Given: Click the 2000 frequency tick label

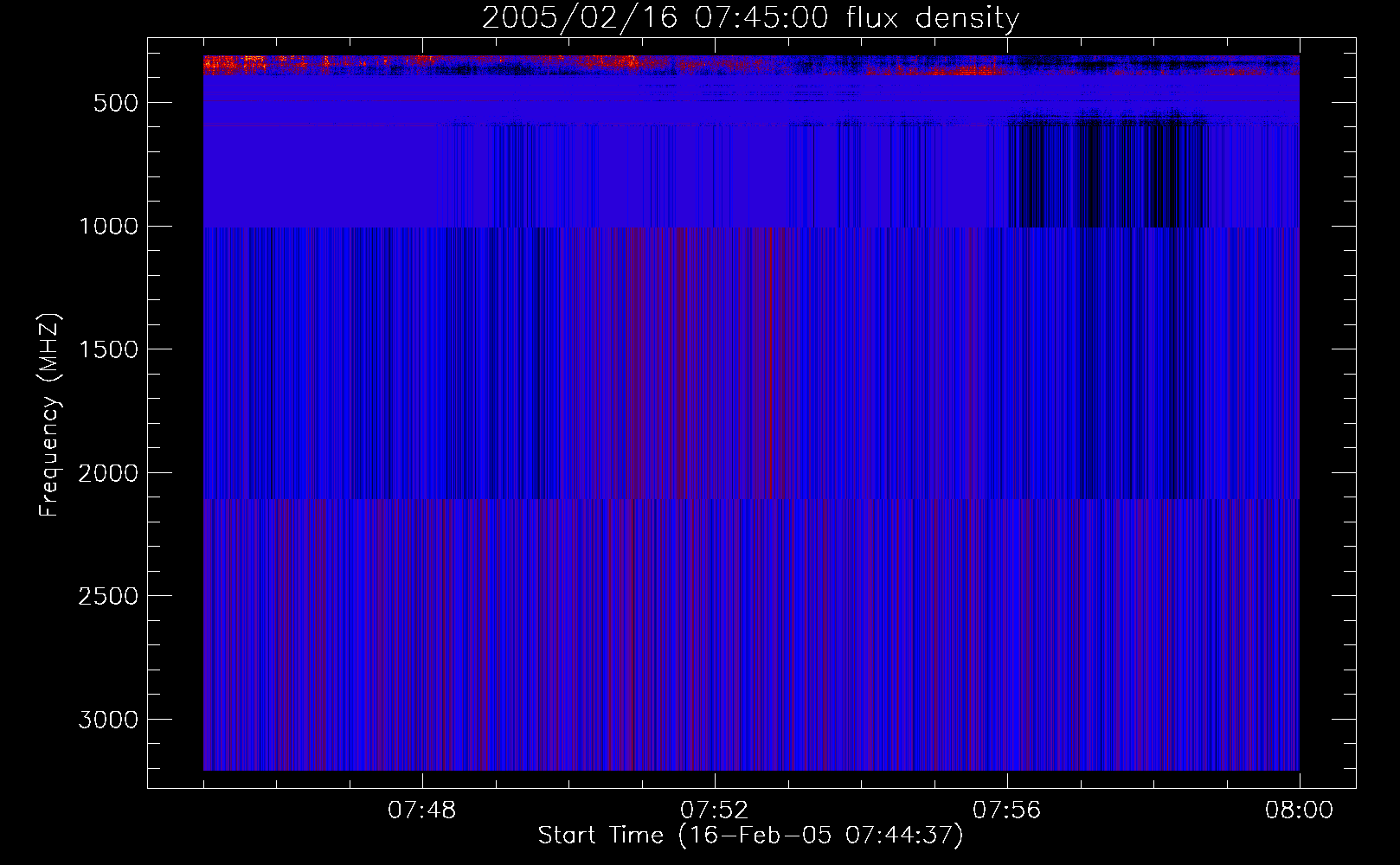Looking at the screenshot, I should click(x=108, y=473).
